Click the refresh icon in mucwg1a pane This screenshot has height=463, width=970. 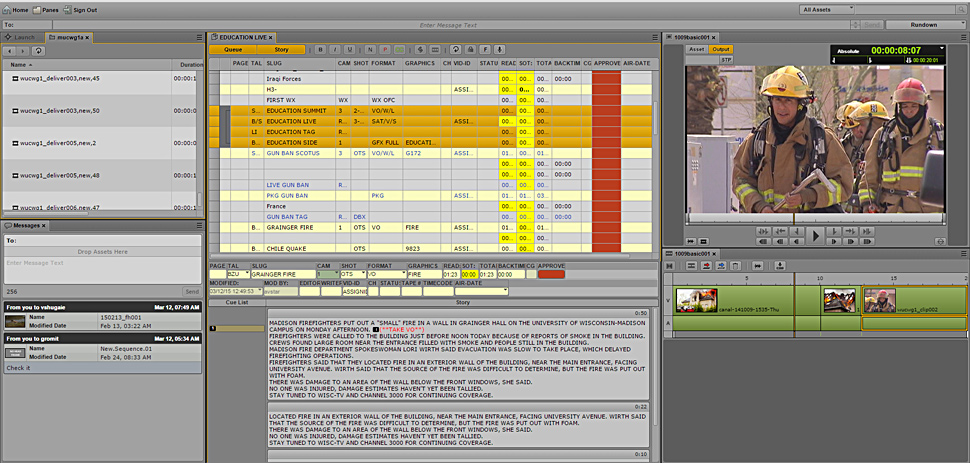(x=38, y=51)
